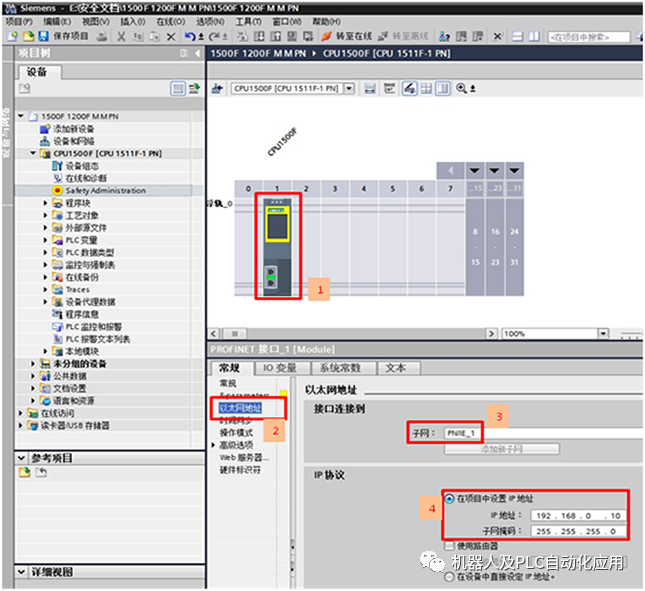Select the CPU module in rack slot 1
645x591 pixels.
coord(278,247)
